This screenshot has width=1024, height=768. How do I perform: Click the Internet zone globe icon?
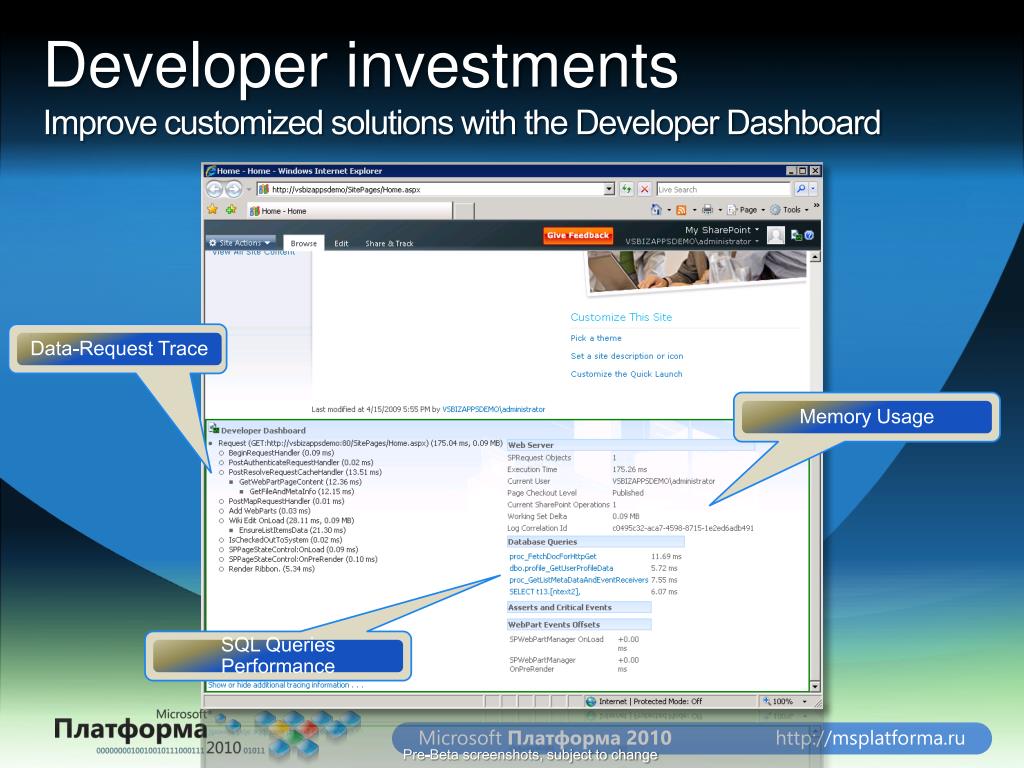591,701
